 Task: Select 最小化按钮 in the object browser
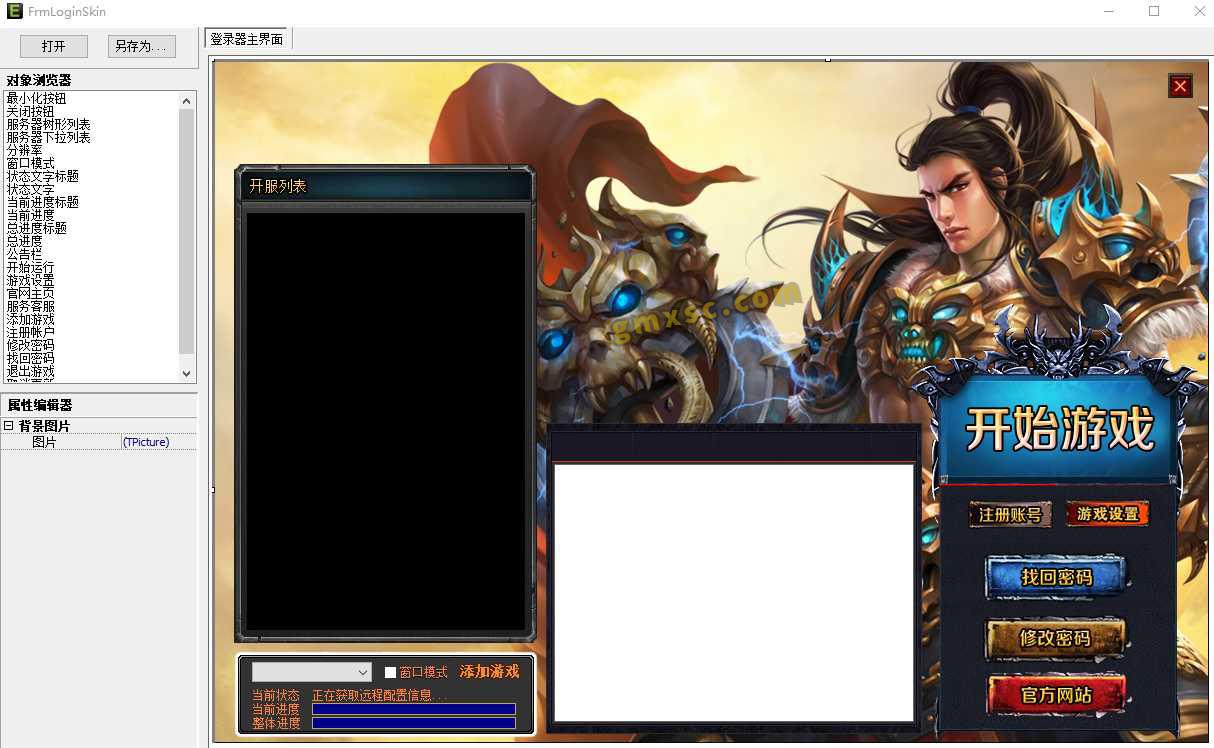[x=36, y=98]
